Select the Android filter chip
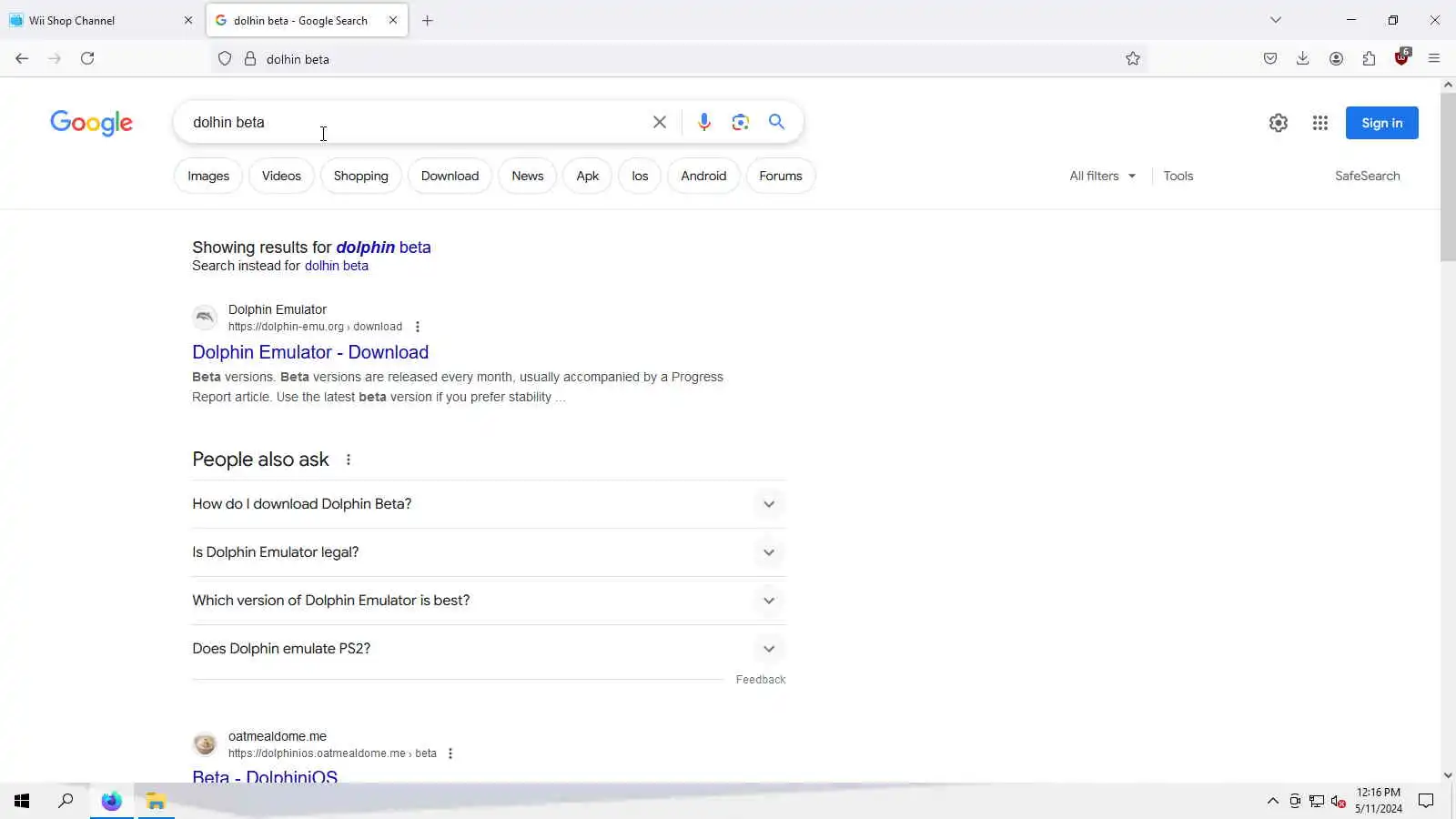Screen dimensions: 1456x819 (703, 176)
